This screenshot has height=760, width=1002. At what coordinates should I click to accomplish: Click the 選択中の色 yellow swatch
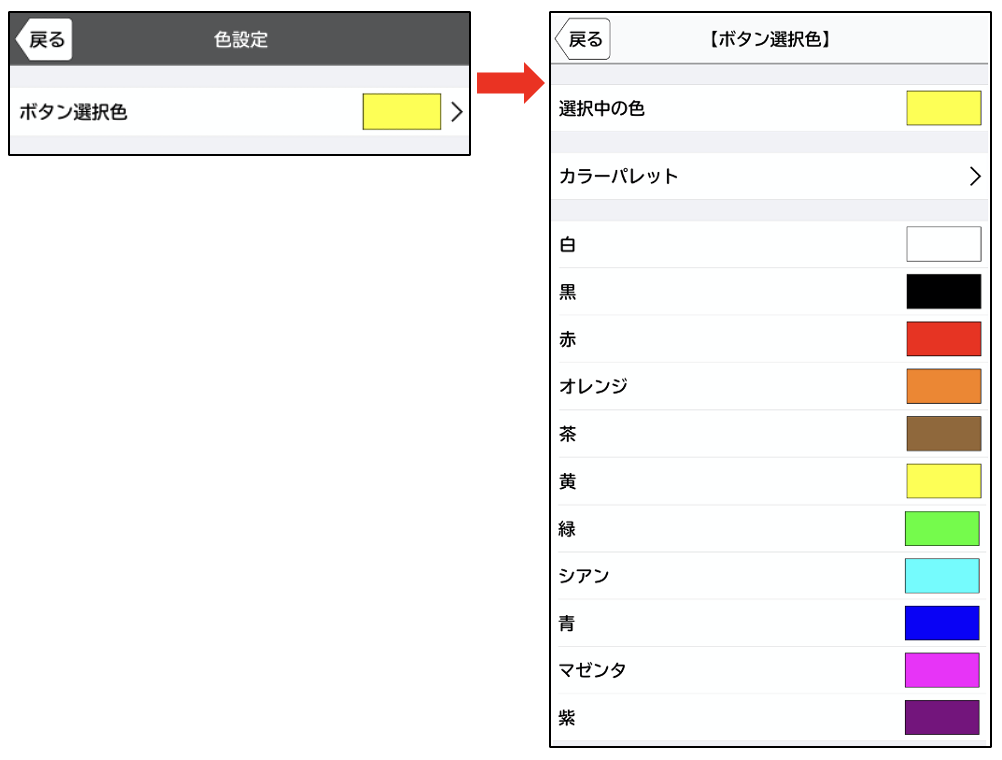coord(943,108)
